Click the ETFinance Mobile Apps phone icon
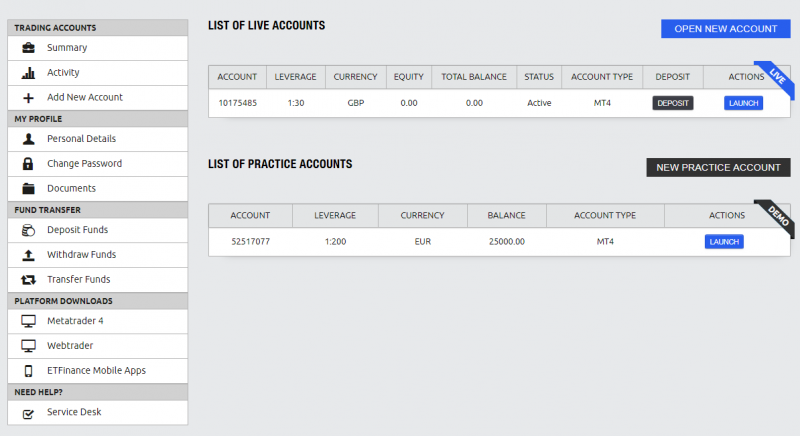 tap(29, 371)
